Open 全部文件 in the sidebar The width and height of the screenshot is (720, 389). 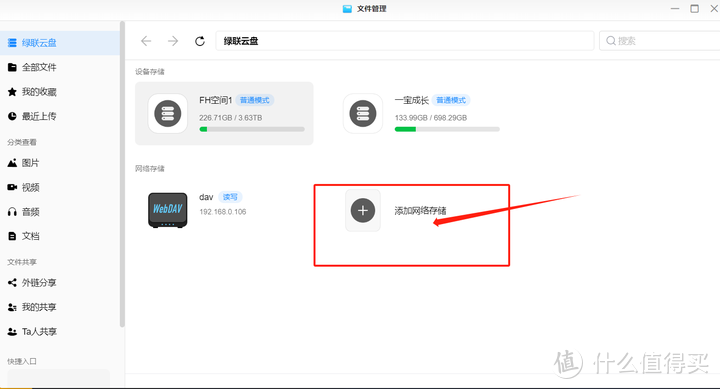pyautogui.click(x=60, y=68)
